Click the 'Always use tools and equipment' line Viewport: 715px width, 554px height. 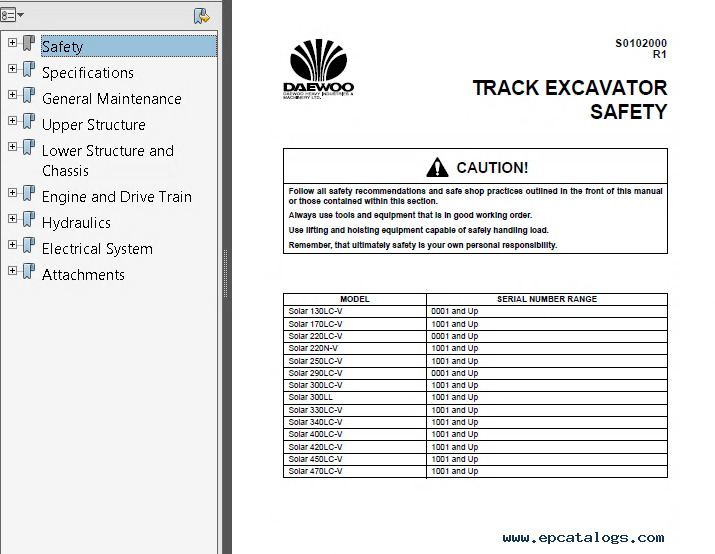(x=410, y=215)
